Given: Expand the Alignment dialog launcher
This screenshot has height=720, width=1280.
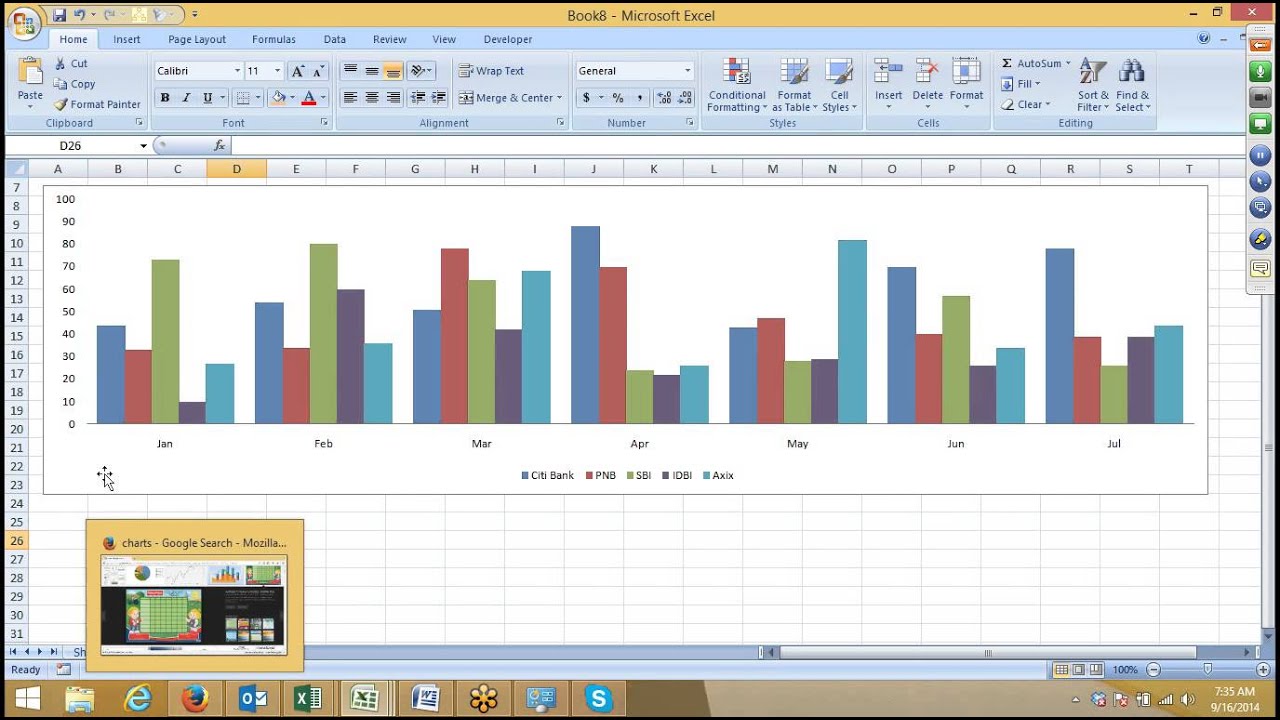Looking at the screenshot, I should (x=560, y=122).
